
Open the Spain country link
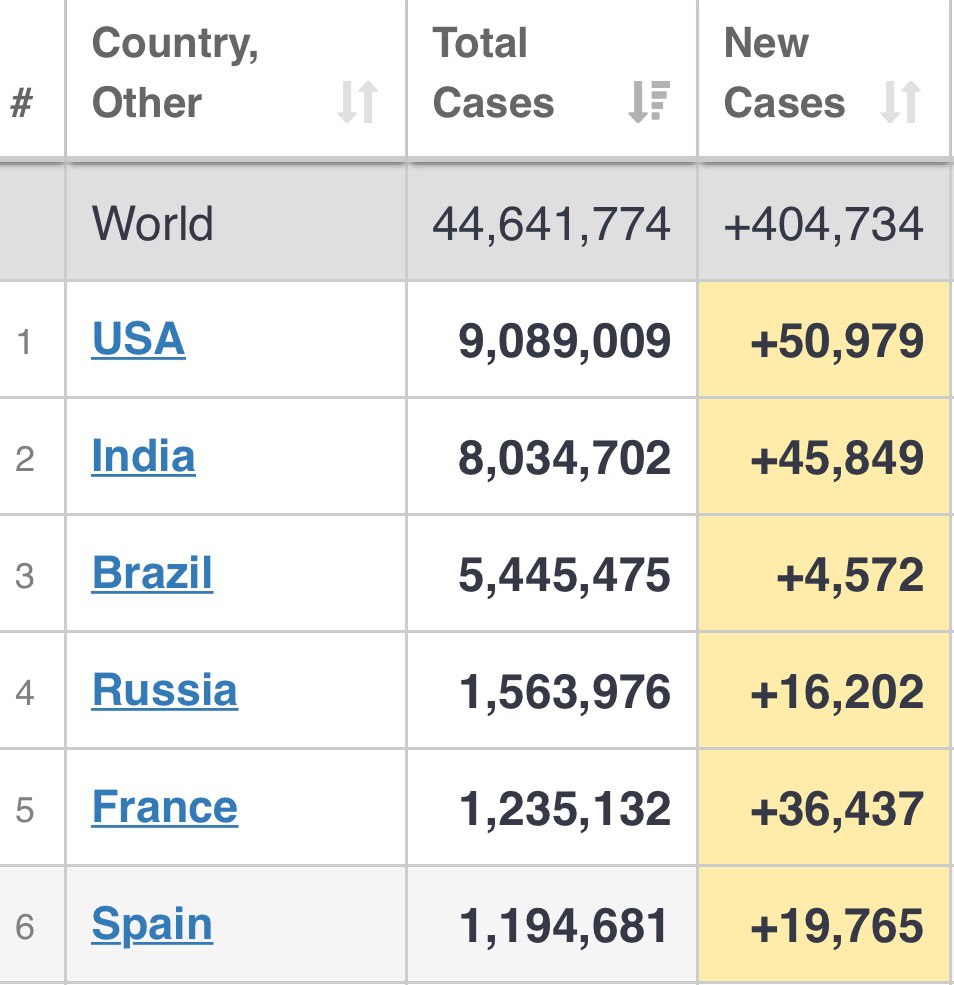tap(152, 923)
